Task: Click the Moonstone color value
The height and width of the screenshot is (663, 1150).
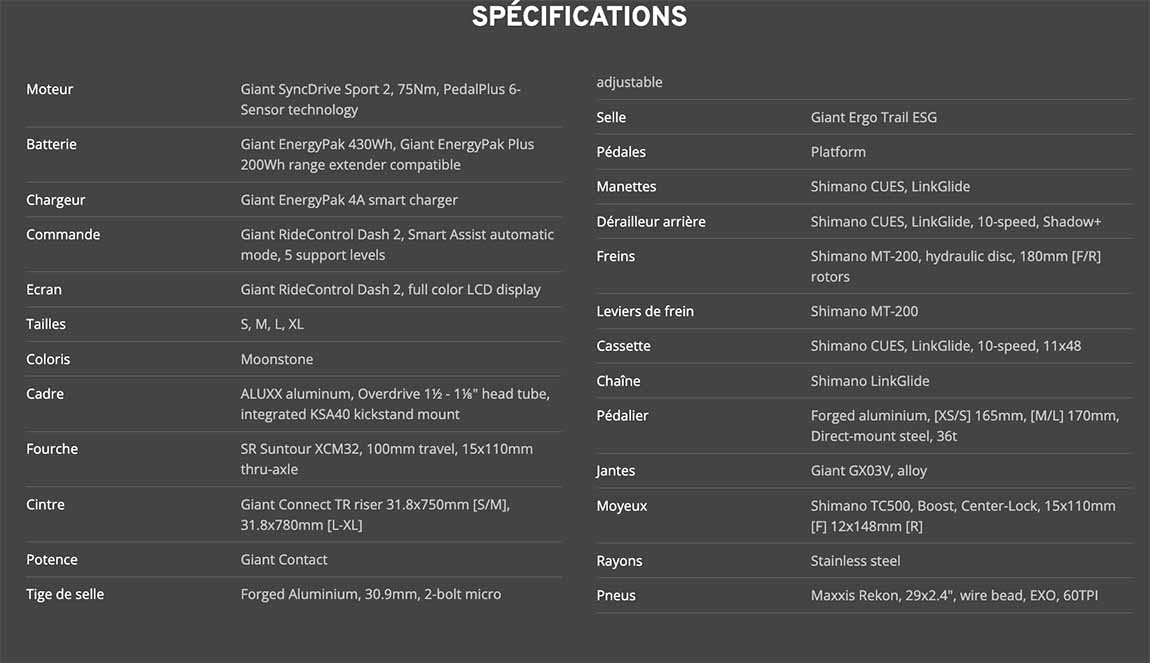Action: pos(277,359)
